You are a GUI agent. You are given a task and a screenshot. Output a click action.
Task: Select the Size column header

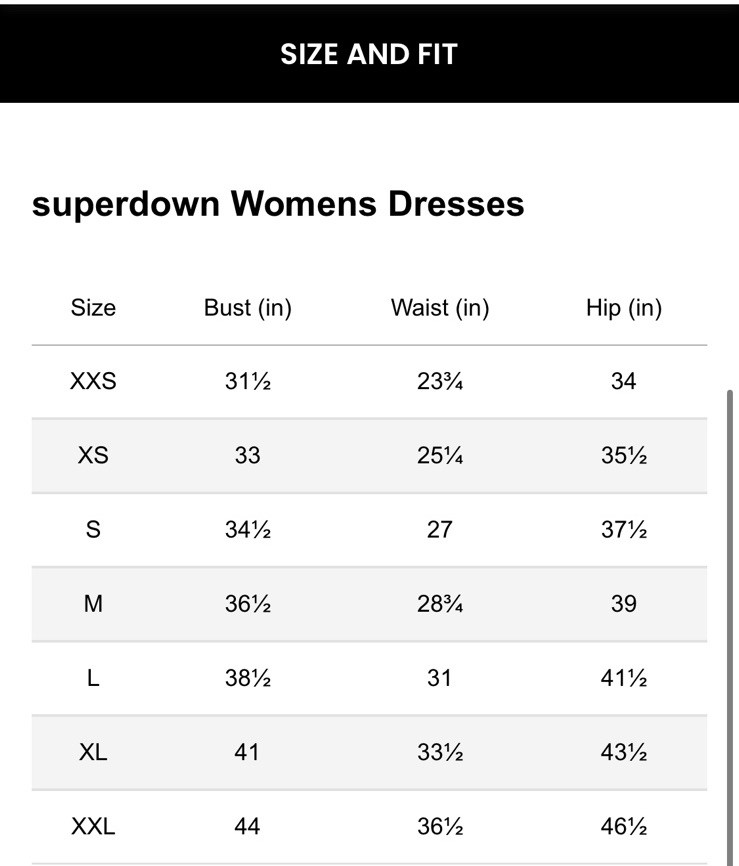93,308
